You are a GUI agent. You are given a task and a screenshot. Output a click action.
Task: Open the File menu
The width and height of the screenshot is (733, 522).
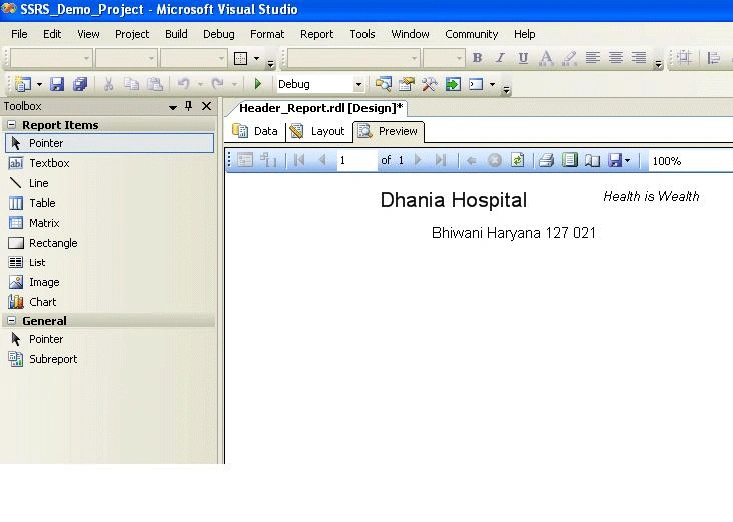(x=19, y=34)
